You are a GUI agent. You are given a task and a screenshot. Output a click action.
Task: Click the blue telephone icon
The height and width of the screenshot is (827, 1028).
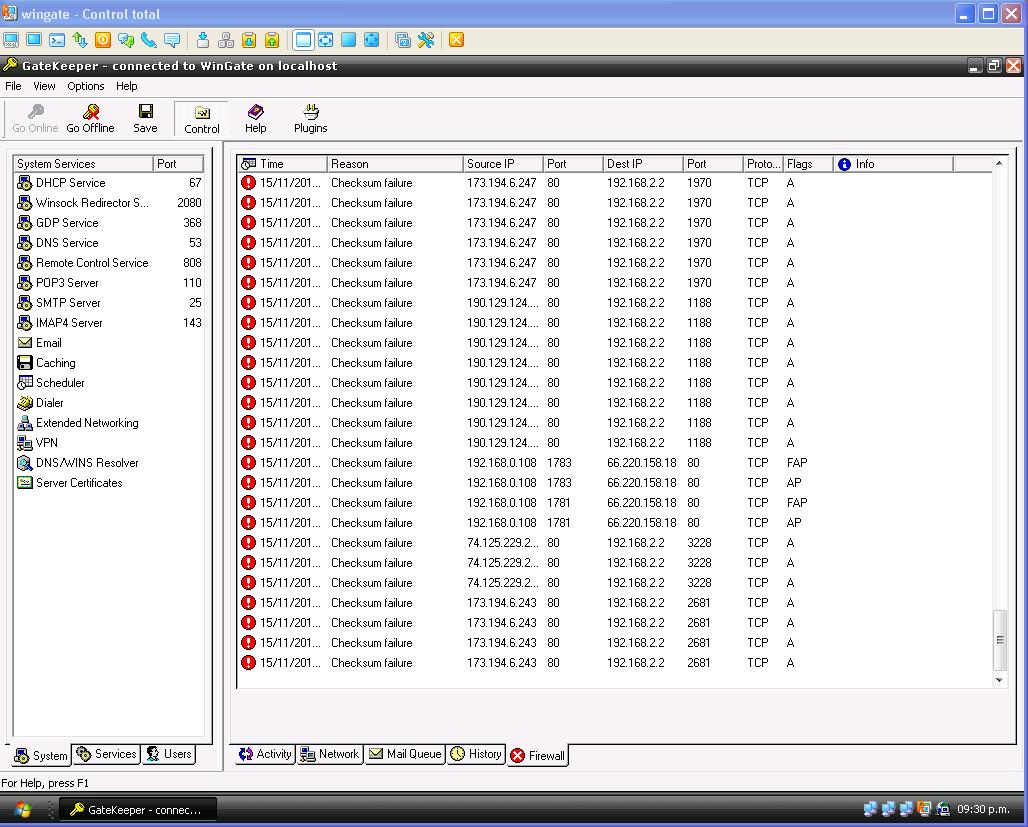coord(149,40)
